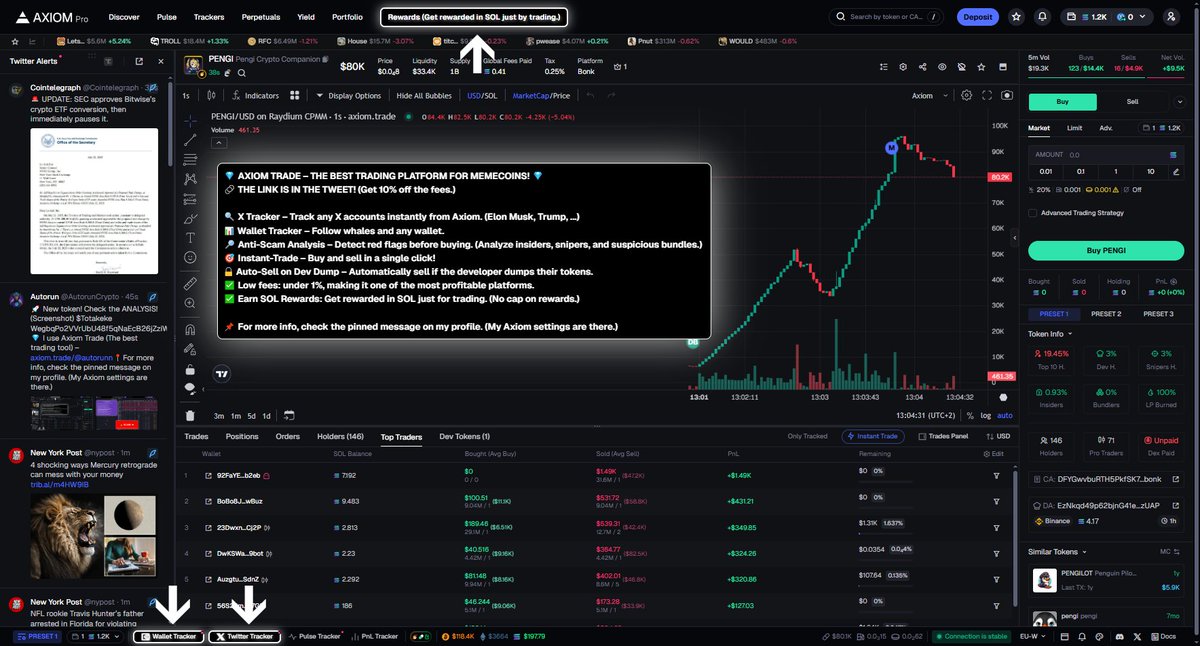Filter wallet BoBo8J...wBuz with funnel icon
This screenshot has width=1200, height=646.
point(996,501)
